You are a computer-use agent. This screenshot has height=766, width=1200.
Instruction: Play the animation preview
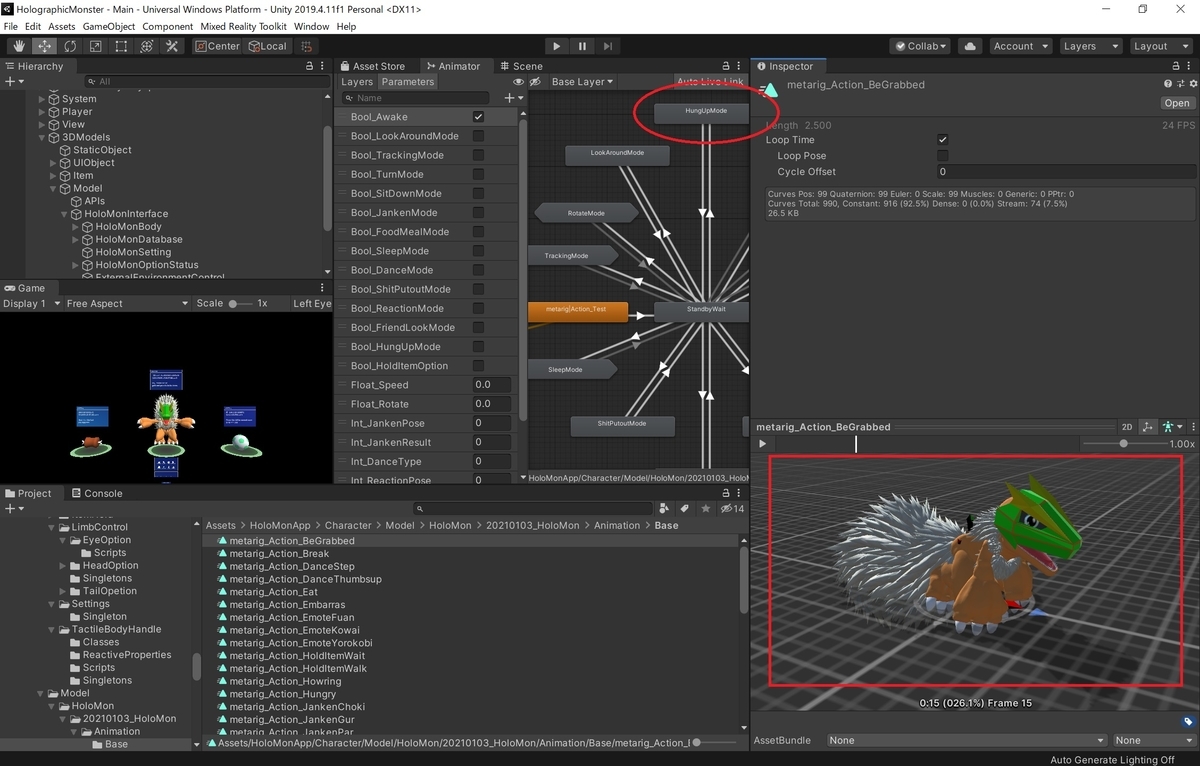click(763, 443)
